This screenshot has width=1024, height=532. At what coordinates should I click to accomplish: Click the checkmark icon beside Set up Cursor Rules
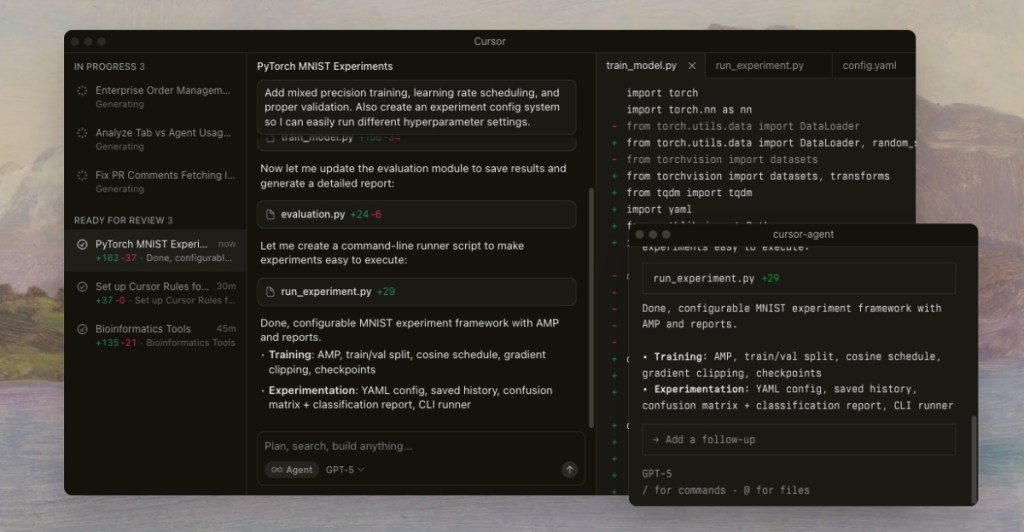point(82,287)
